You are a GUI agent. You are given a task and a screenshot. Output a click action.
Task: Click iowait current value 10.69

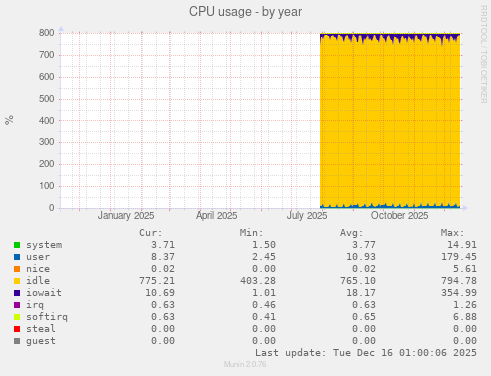pyautogui.click(x=160, y=293)
